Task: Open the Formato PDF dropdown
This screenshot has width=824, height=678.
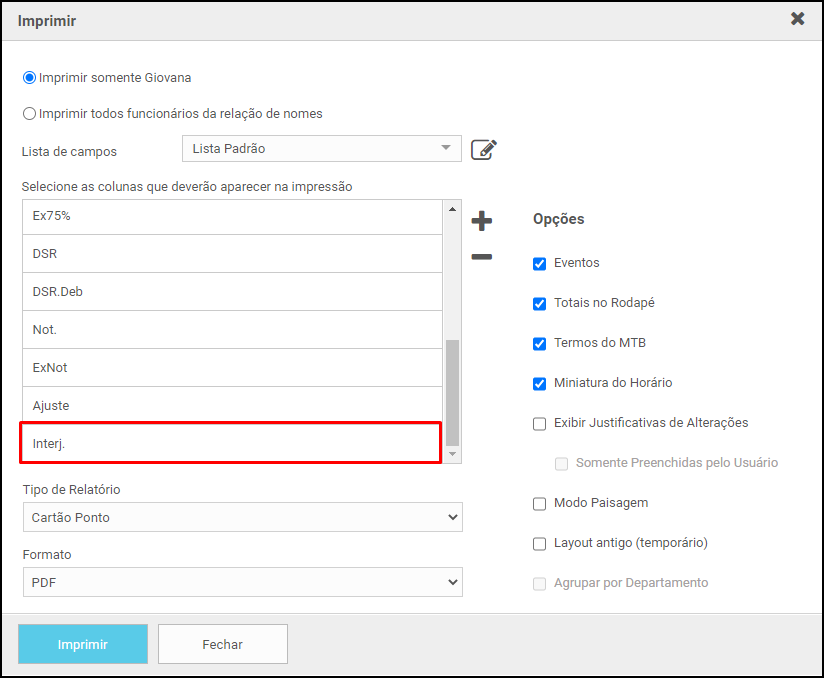Action: pyautogui.click(x=242, y=582)
